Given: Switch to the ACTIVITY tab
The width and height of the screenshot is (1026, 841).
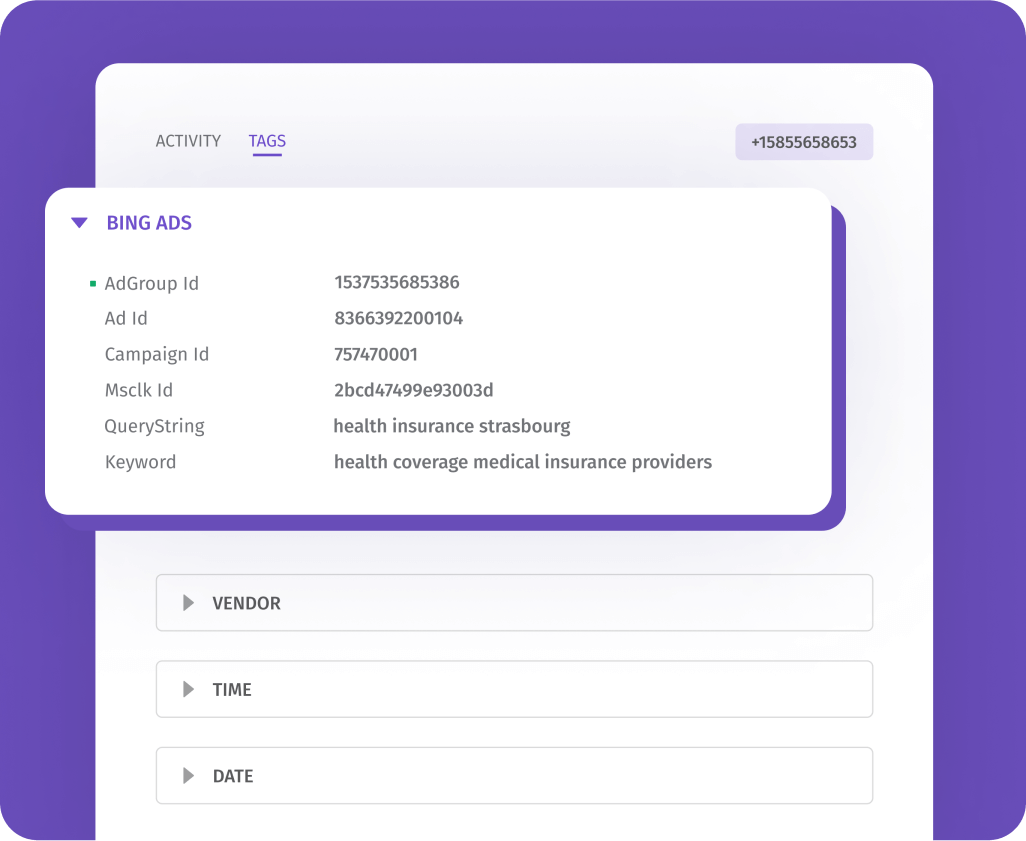Looking at the screenshot, I should click(x=188, y=141).
